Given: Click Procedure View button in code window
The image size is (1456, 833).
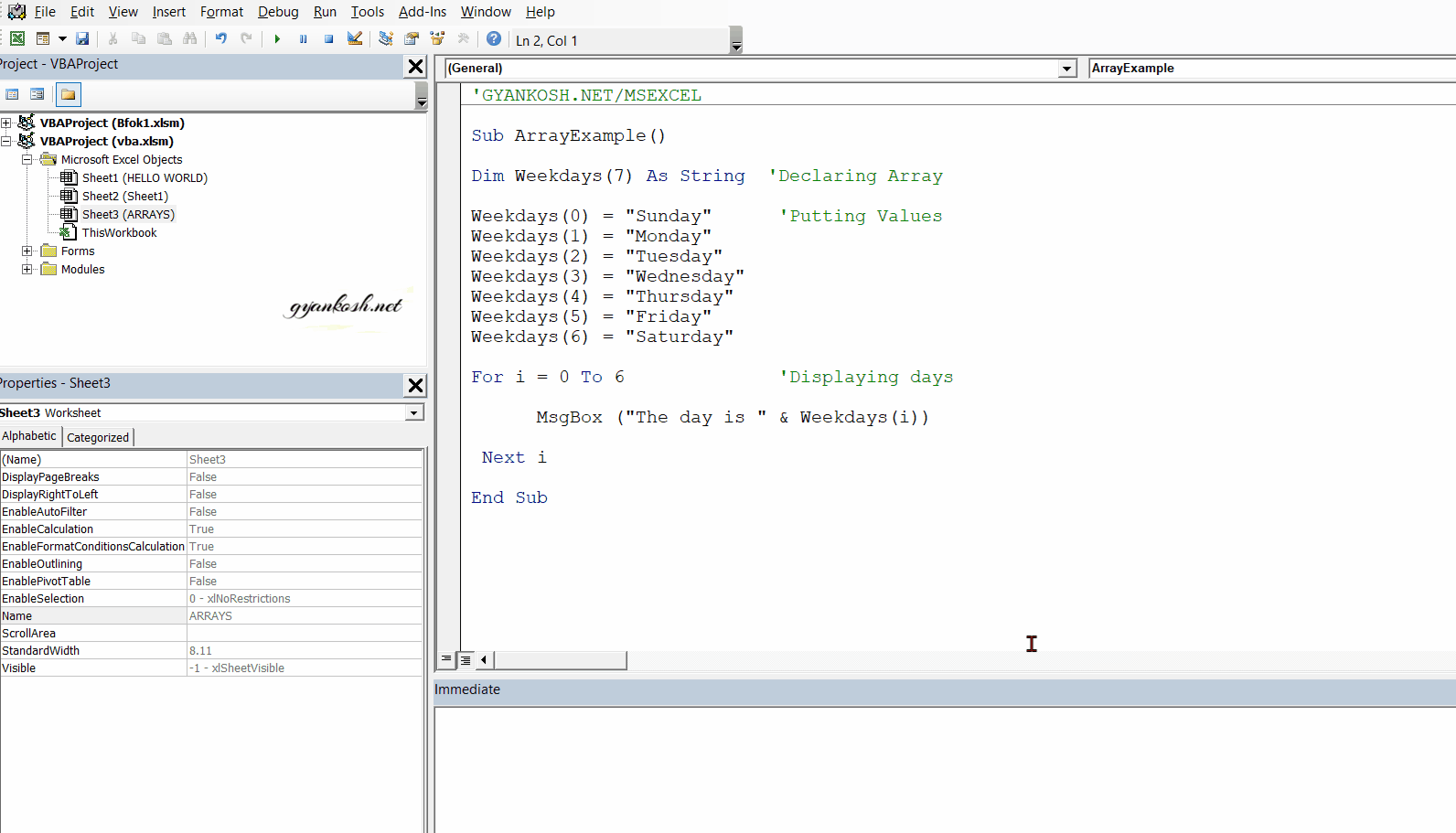Looking at the screenshot, I should [x=446, y=659].
